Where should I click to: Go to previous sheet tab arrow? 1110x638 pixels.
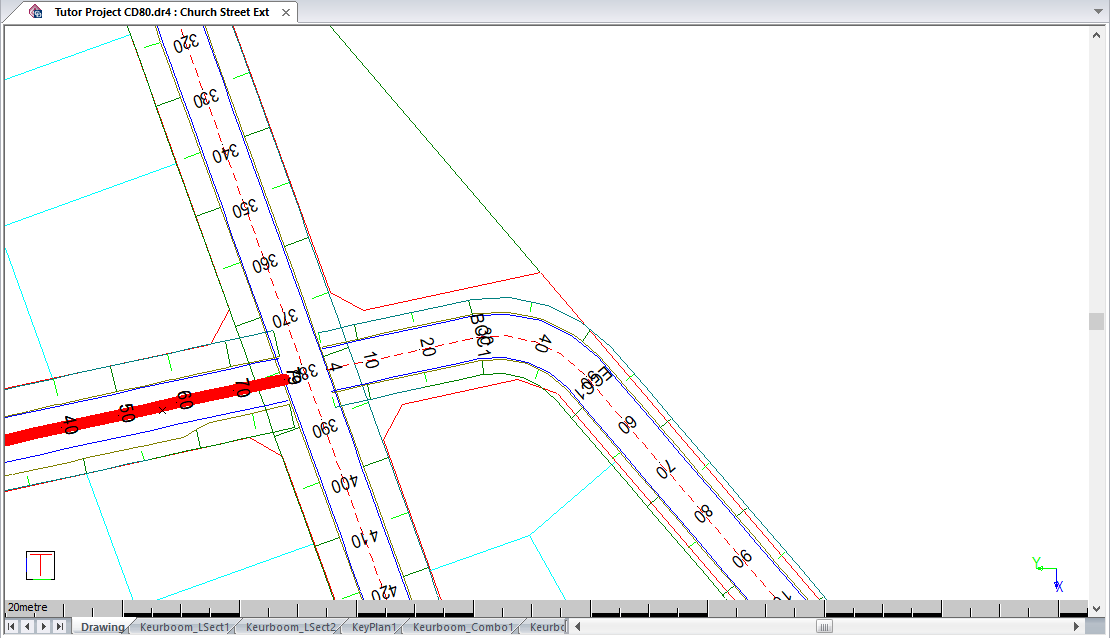27,626
